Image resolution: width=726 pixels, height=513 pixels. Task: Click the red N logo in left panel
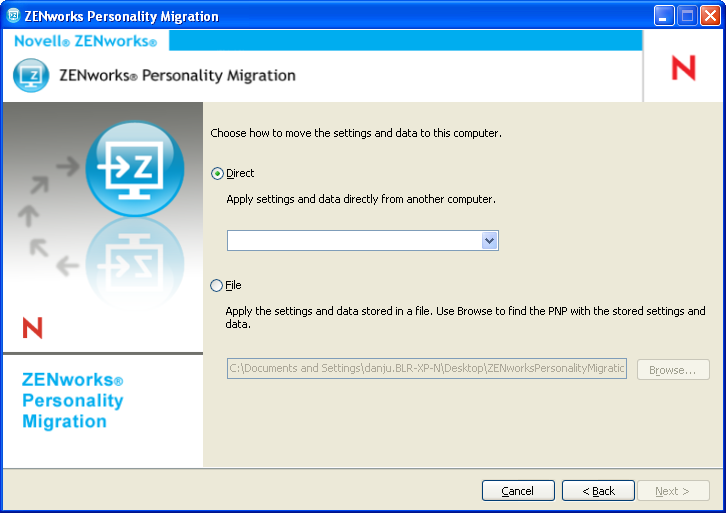click(x=32, y=328)
